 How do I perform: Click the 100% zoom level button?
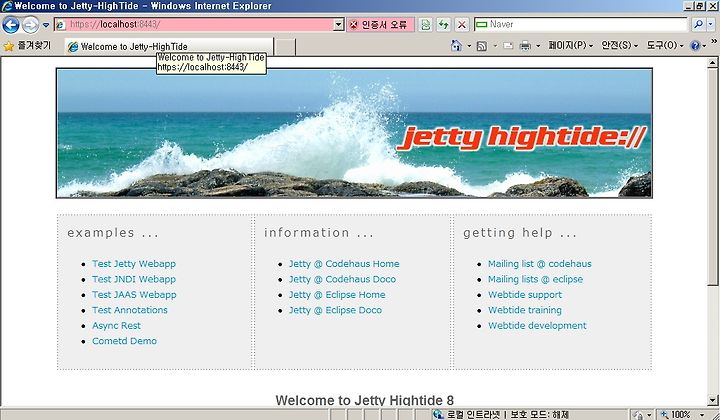676,415
